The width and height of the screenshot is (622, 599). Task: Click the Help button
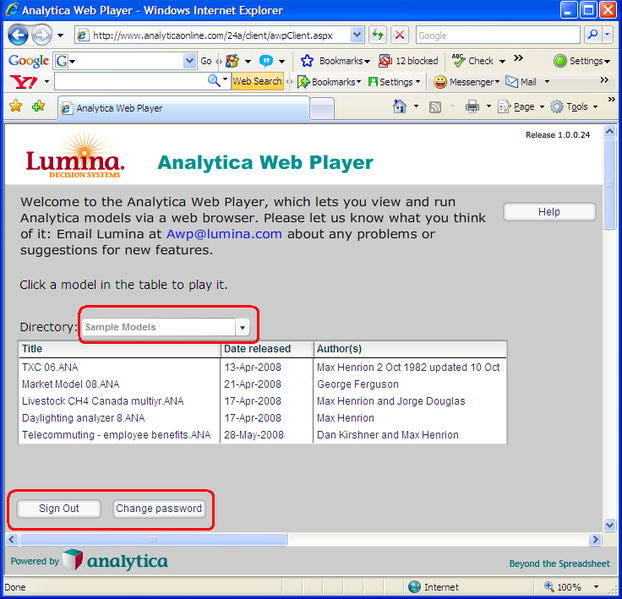[549, 212]
